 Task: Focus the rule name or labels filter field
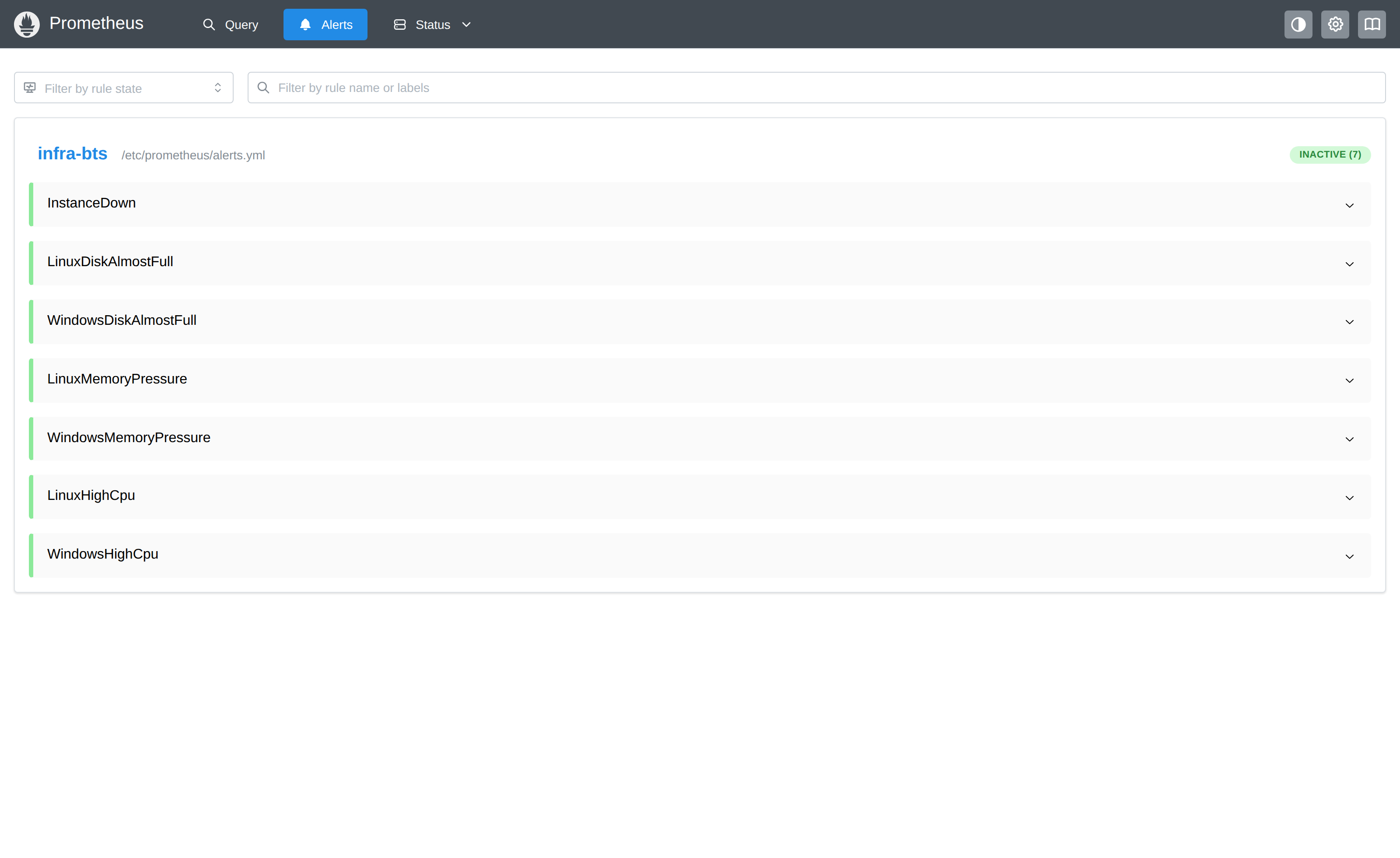coord(816,88)
